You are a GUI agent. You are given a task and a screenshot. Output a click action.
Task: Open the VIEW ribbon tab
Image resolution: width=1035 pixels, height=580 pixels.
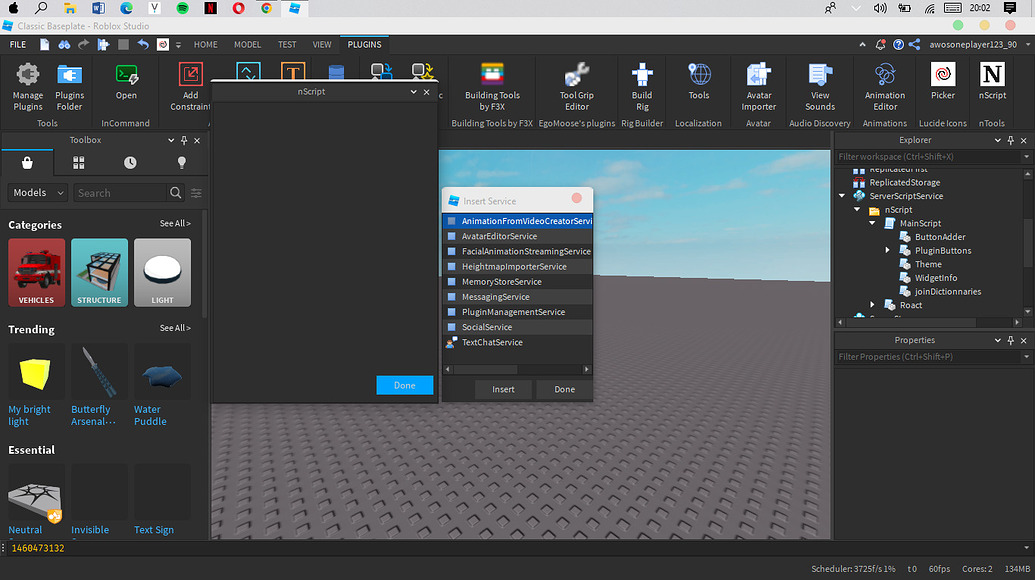322,44
